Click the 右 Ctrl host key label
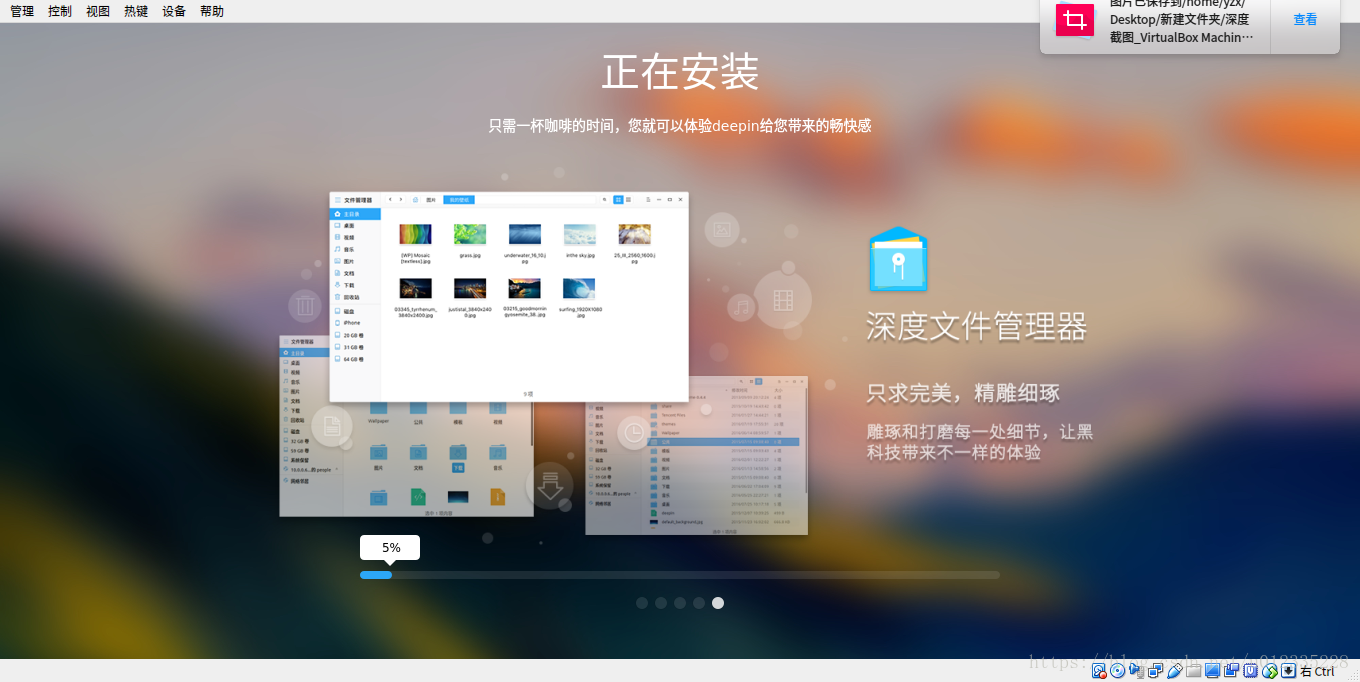 1317,671
